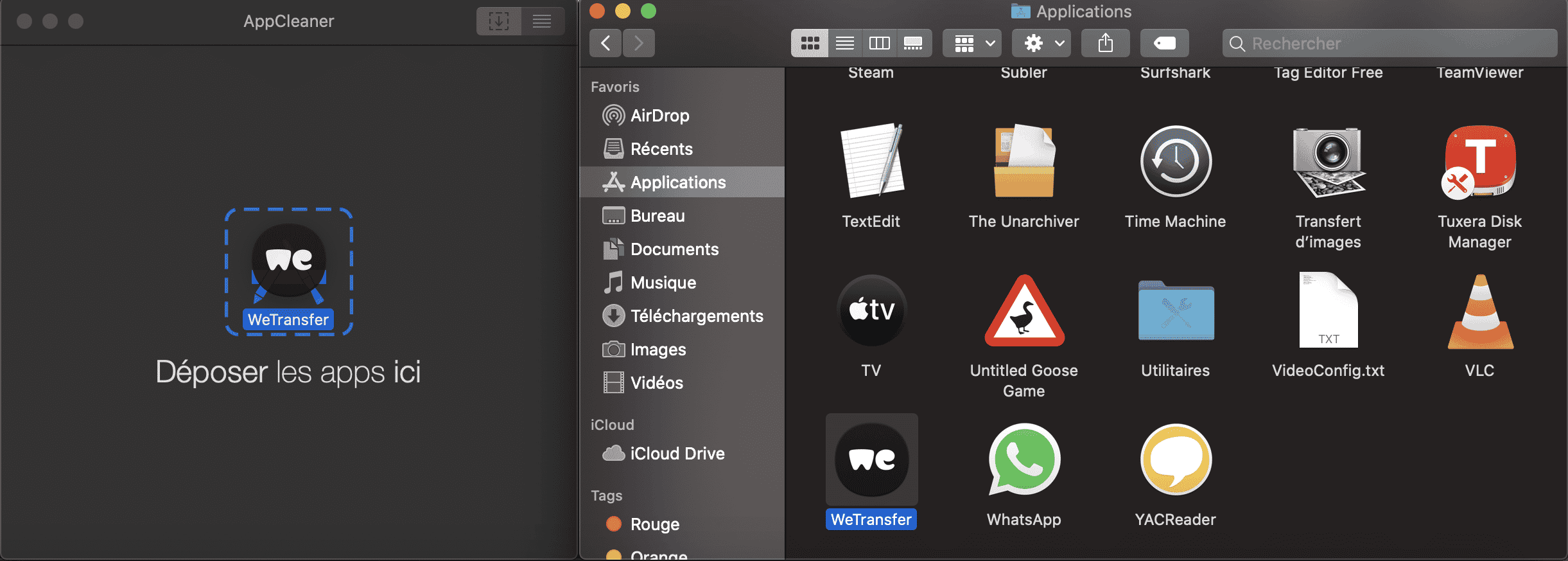Viewport: 1568px width, 561px height.
Task: Select the YACReader app icon
Action: tap(1176, 459)
